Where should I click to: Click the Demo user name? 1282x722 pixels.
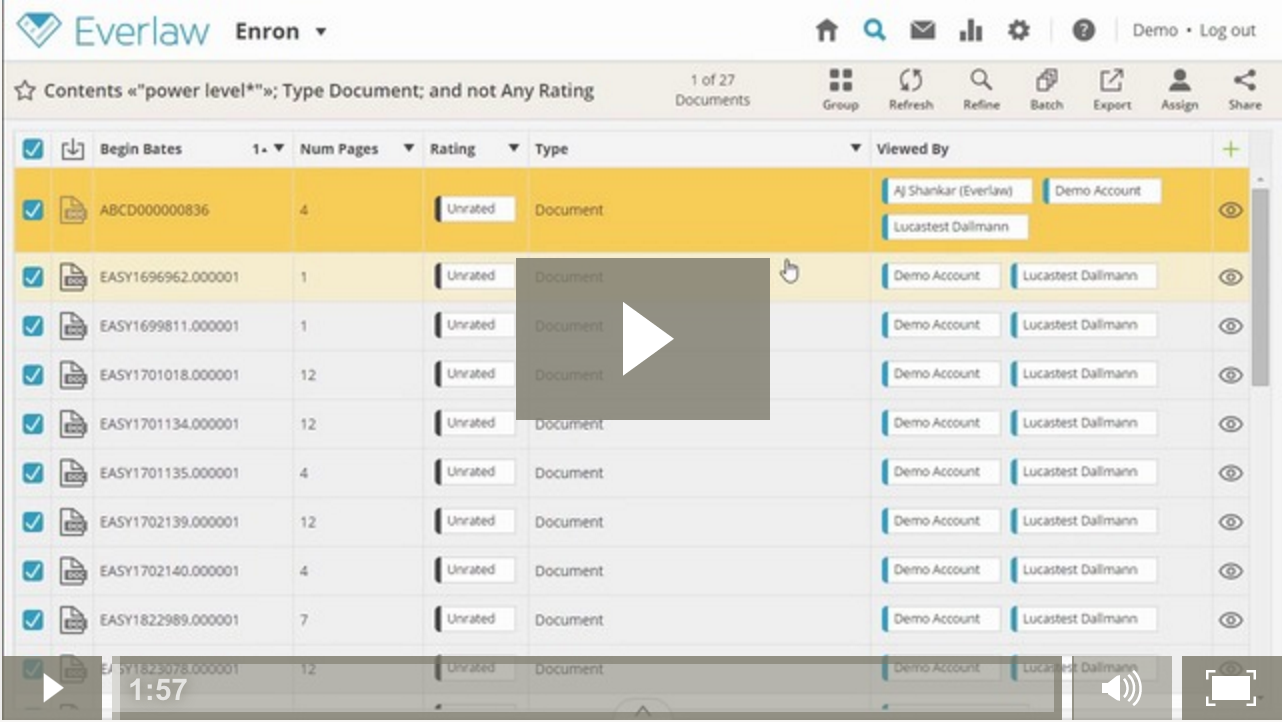click(x=1154, y=31)
